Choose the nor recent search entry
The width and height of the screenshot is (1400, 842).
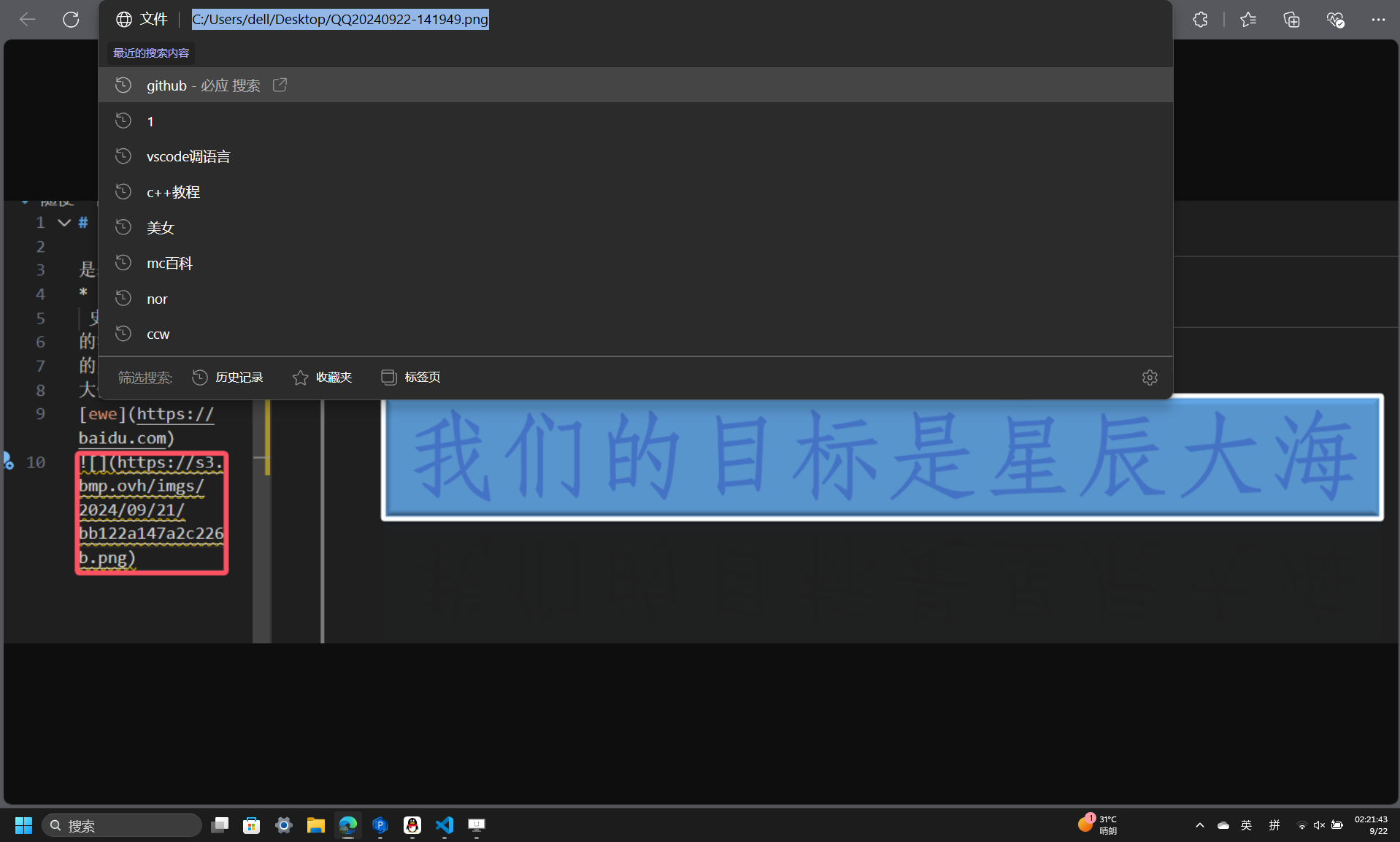click(635, 299)
